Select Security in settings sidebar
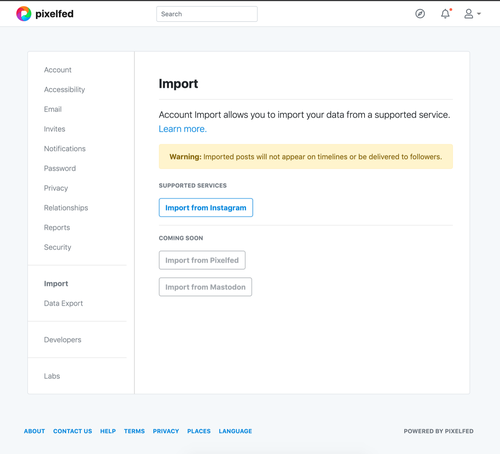 [x=57, y=247]
